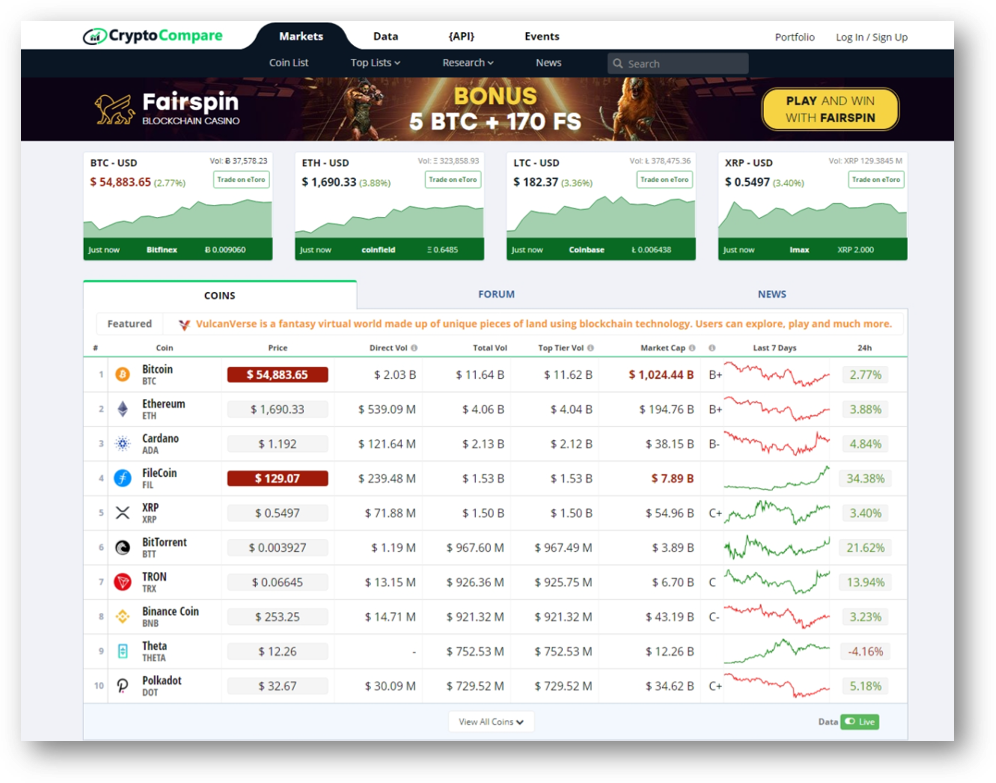The image size is (996, 783).
Task: Expand View All Coins
Action: pyautogui.click(x=491, y=722)
